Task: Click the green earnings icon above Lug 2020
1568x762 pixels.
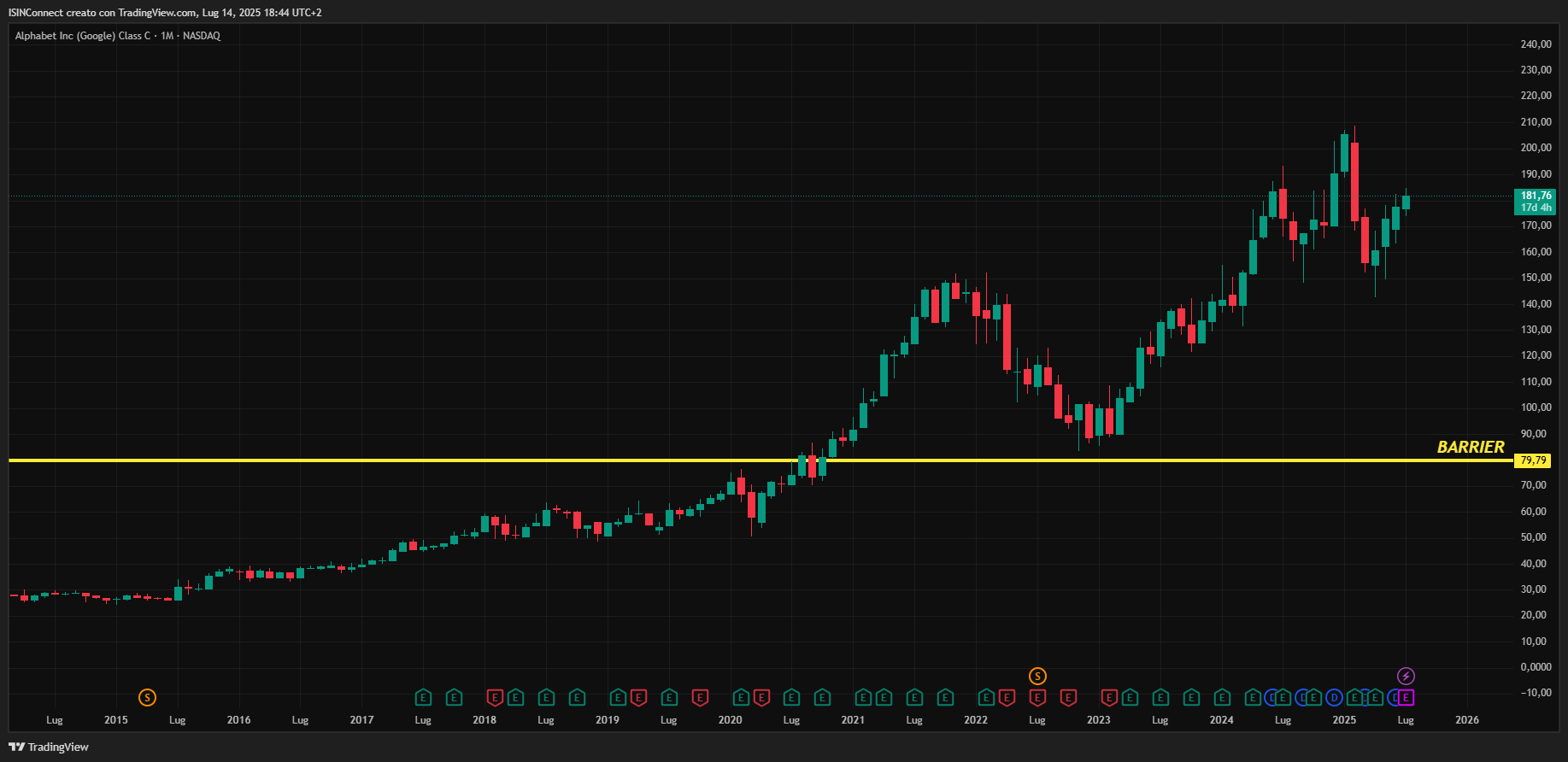Action: click(x=791, y=698)
